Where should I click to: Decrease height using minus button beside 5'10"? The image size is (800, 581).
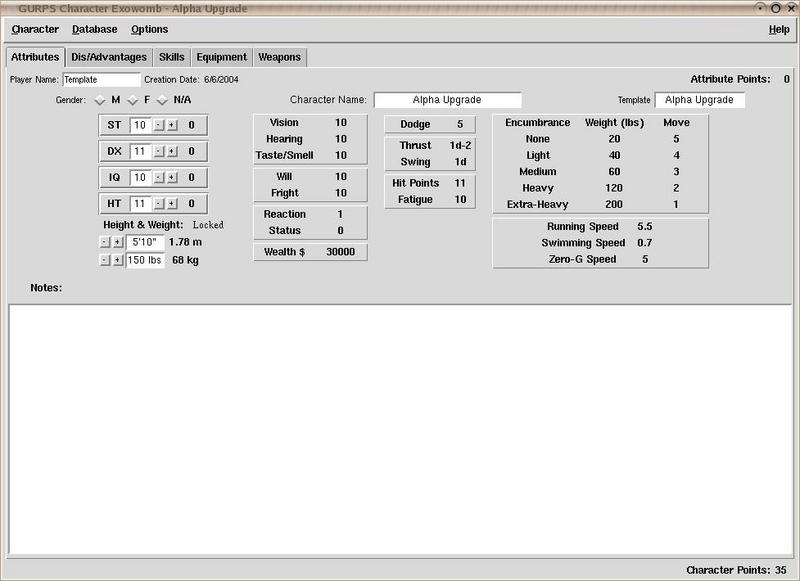click(x=105, y=242)
